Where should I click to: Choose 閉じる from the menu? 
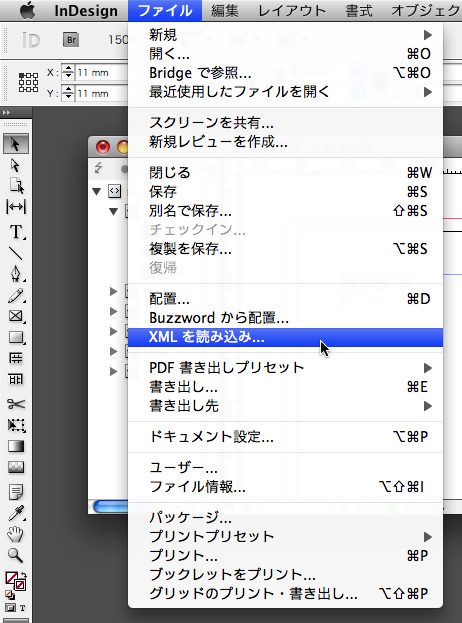[x=286, y=173]
